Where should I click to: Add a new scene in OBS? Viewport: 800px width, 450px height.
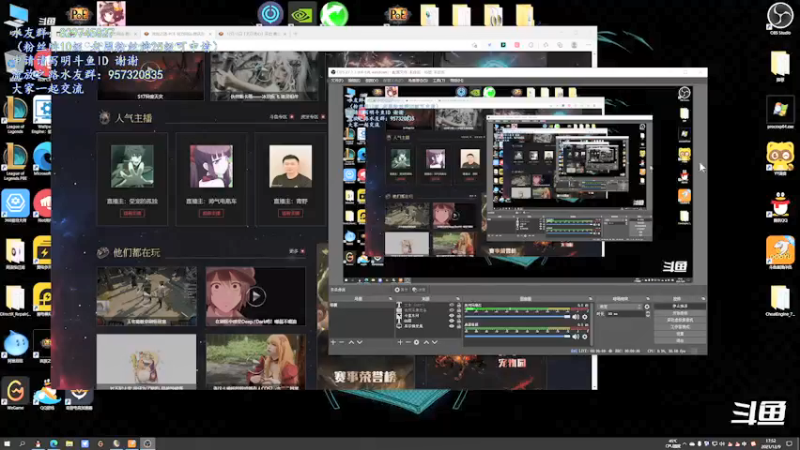pos(333,342)
